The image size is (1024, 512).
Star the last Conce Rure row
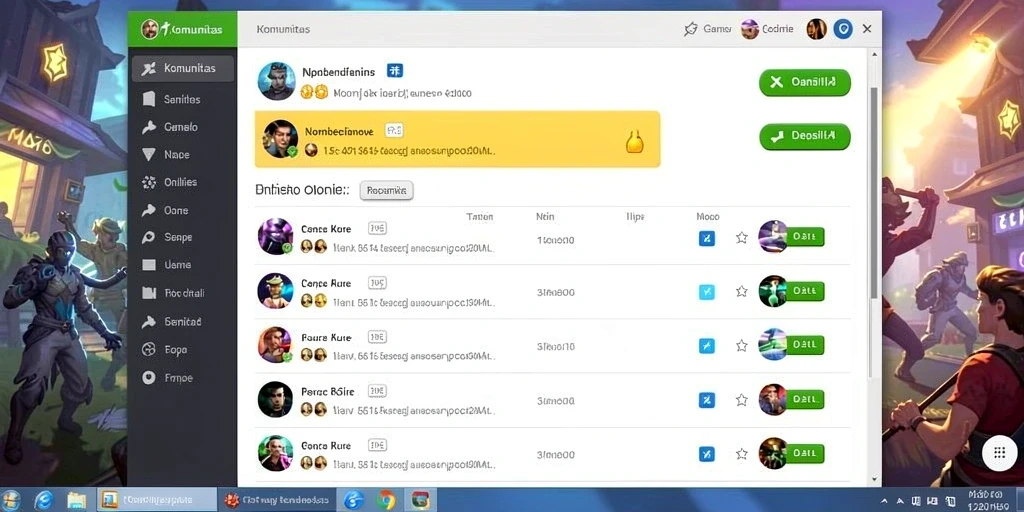741,453
